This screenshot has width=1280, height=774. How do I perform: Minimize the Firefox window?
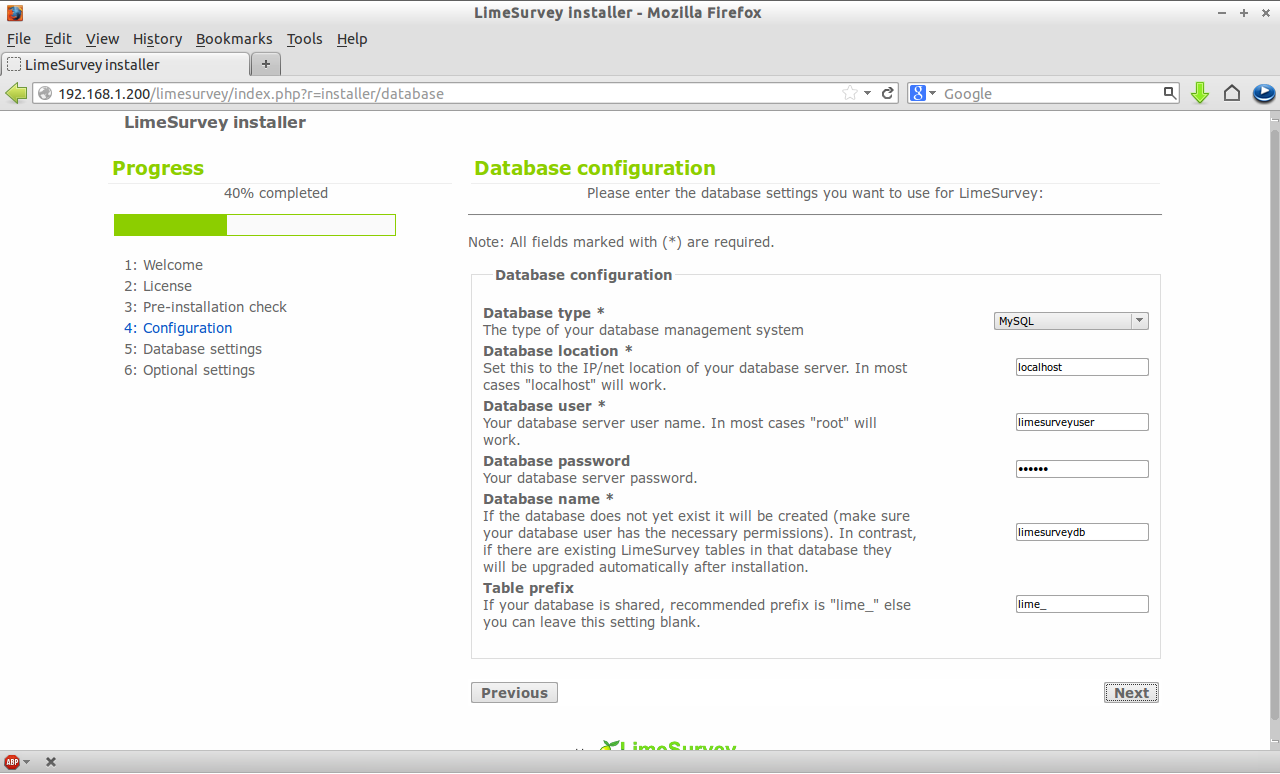(x=1223, y=13)
